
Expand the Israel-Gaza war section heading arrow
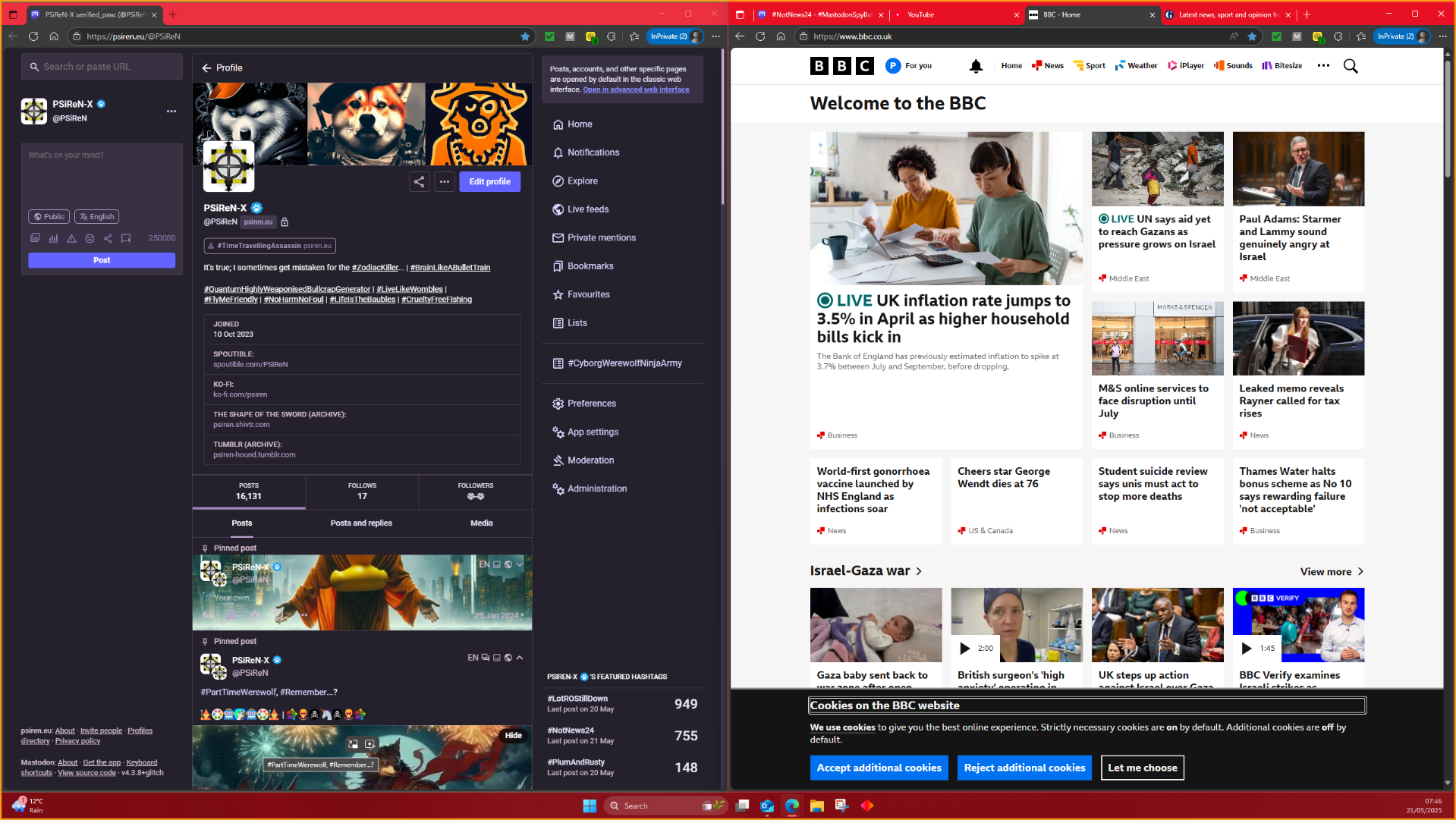(919, 571)
